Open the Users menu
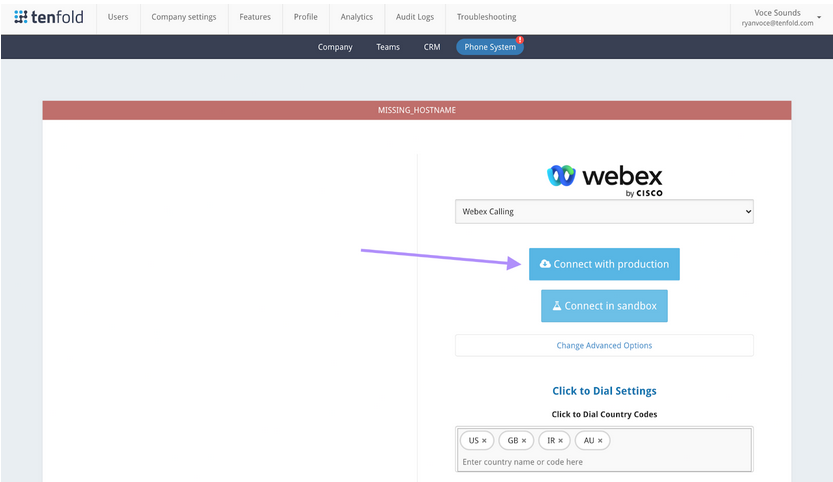The height and width of the screenshot is (482, 833). [x=118, y=17]
